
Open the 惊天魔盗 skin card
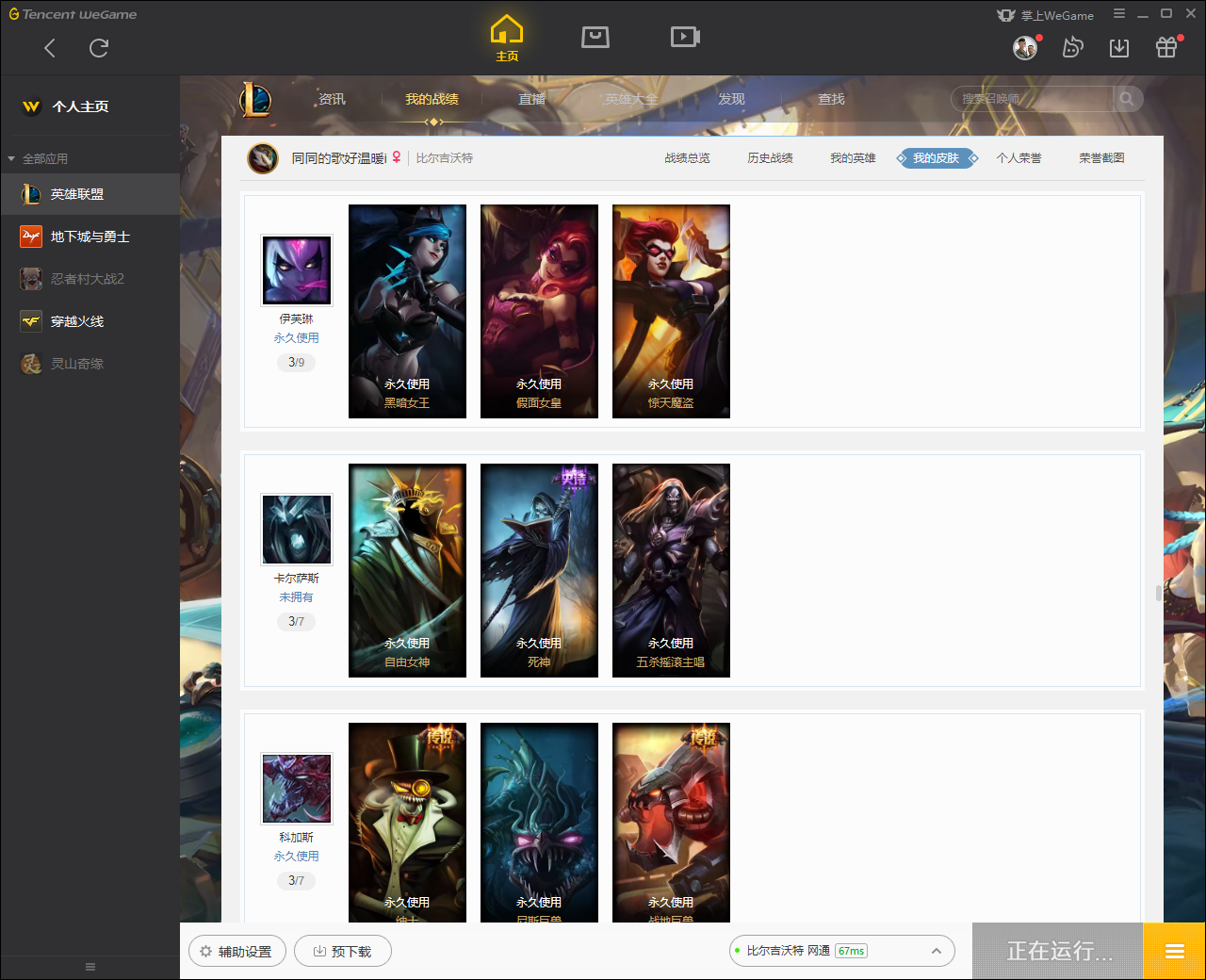(x=671, y=311)
